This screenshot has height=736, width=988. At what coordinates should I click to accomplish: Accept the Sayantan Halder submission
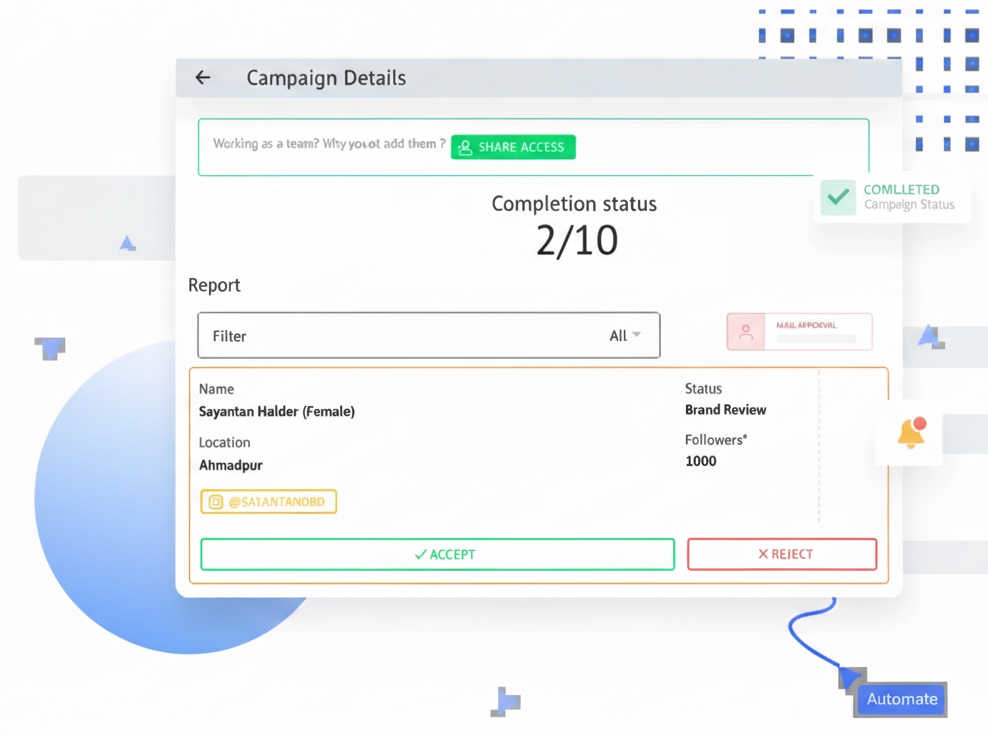coord(437,554)
